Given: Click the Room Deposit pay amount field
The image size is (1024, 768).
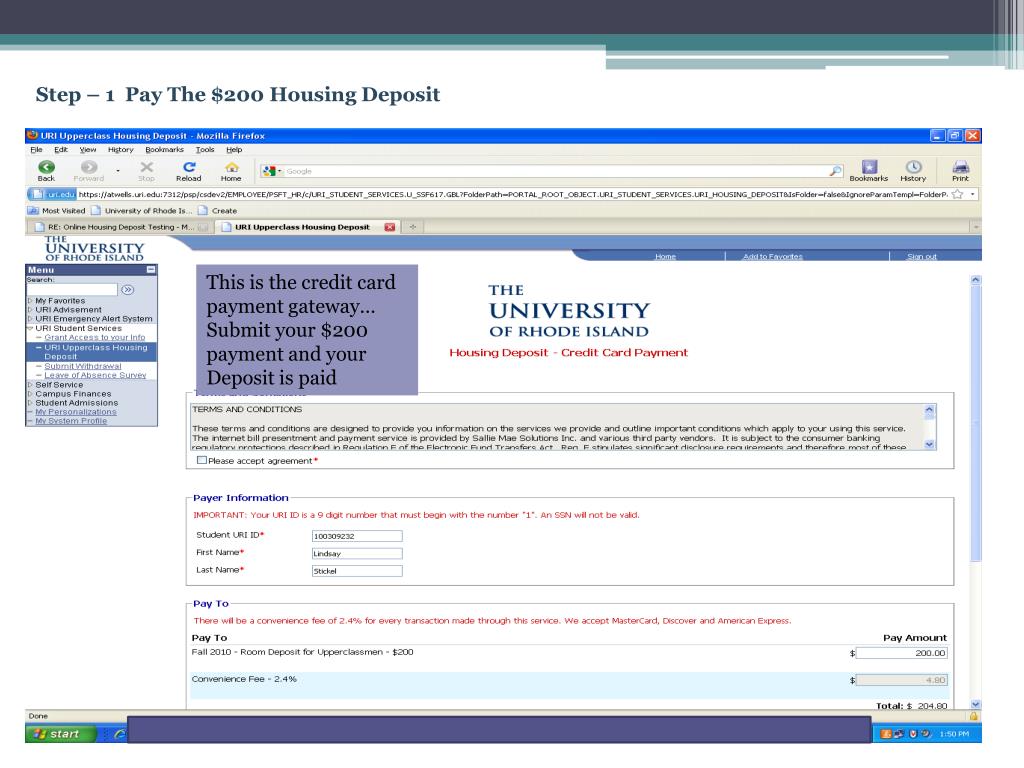Looking at the screenshot, I should [x=901, y=653].
